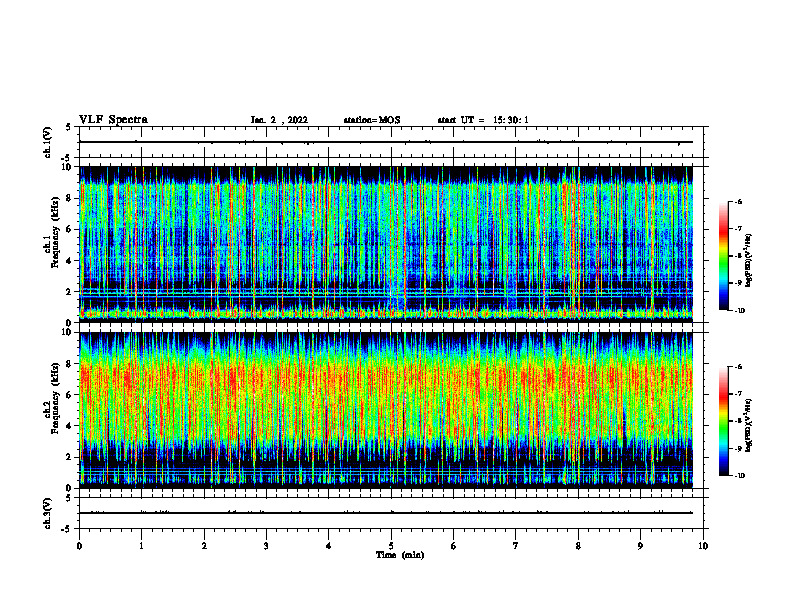Image resolution: width=792 pixels, height=612 pixels.
Task: Click the ch.2 frequency tick label "6"
Action: pos(69,395)
